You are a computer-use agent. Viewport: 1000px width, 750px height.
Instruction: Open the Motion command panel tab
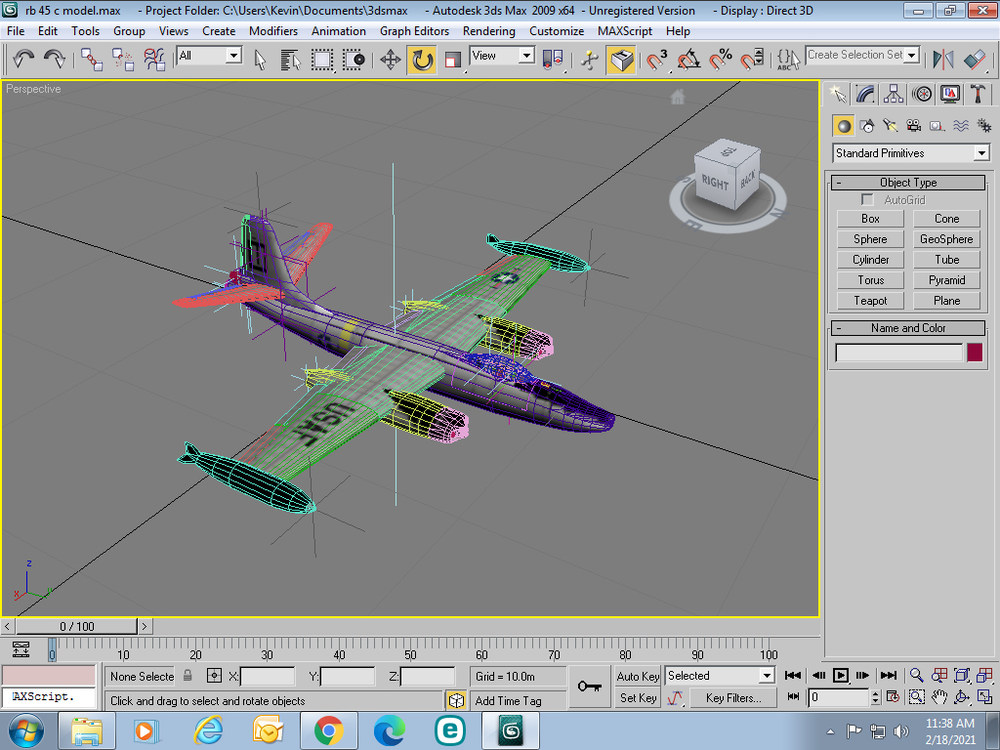tap(922, 94)
